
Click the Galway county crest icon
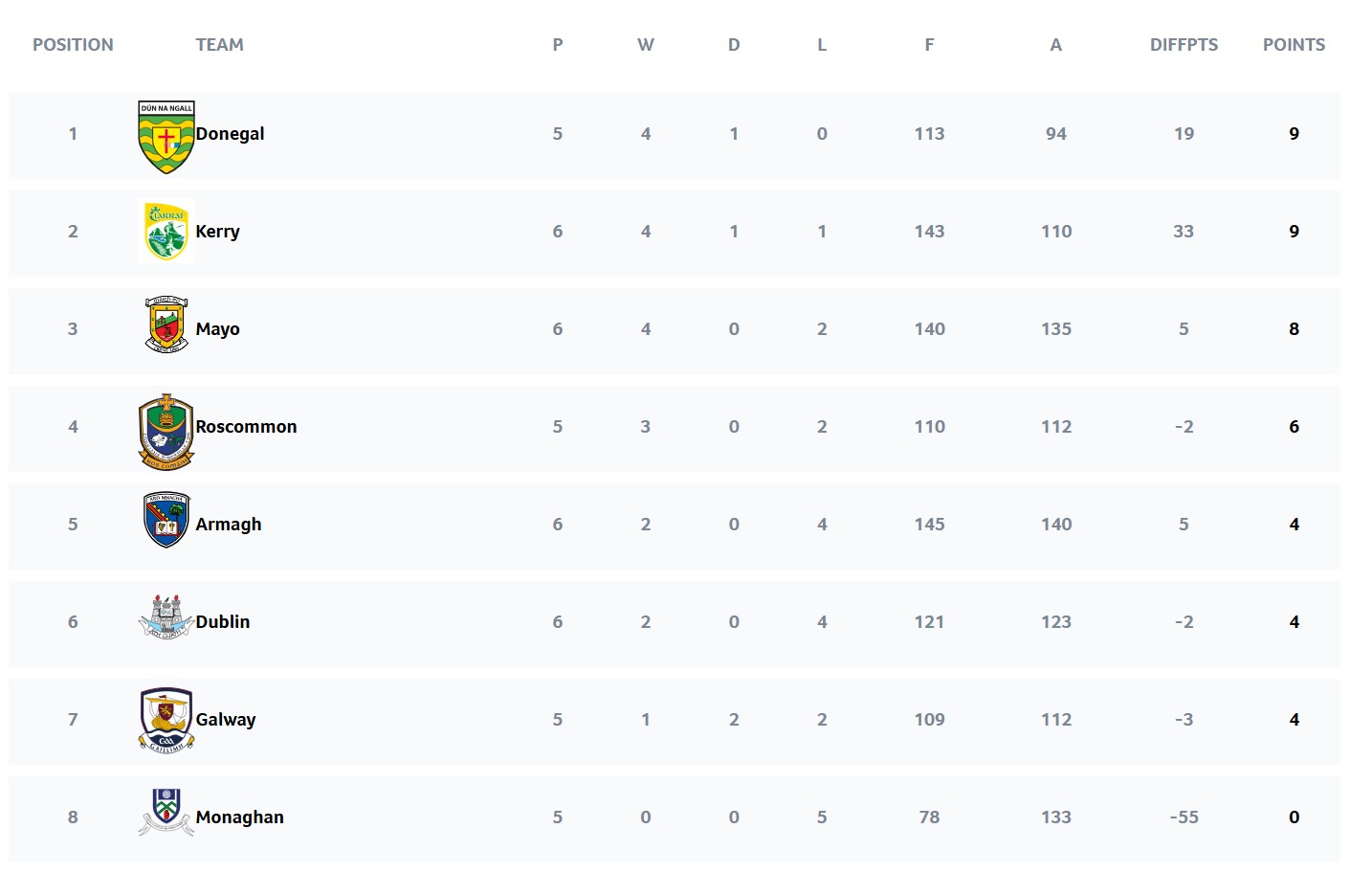166,720
